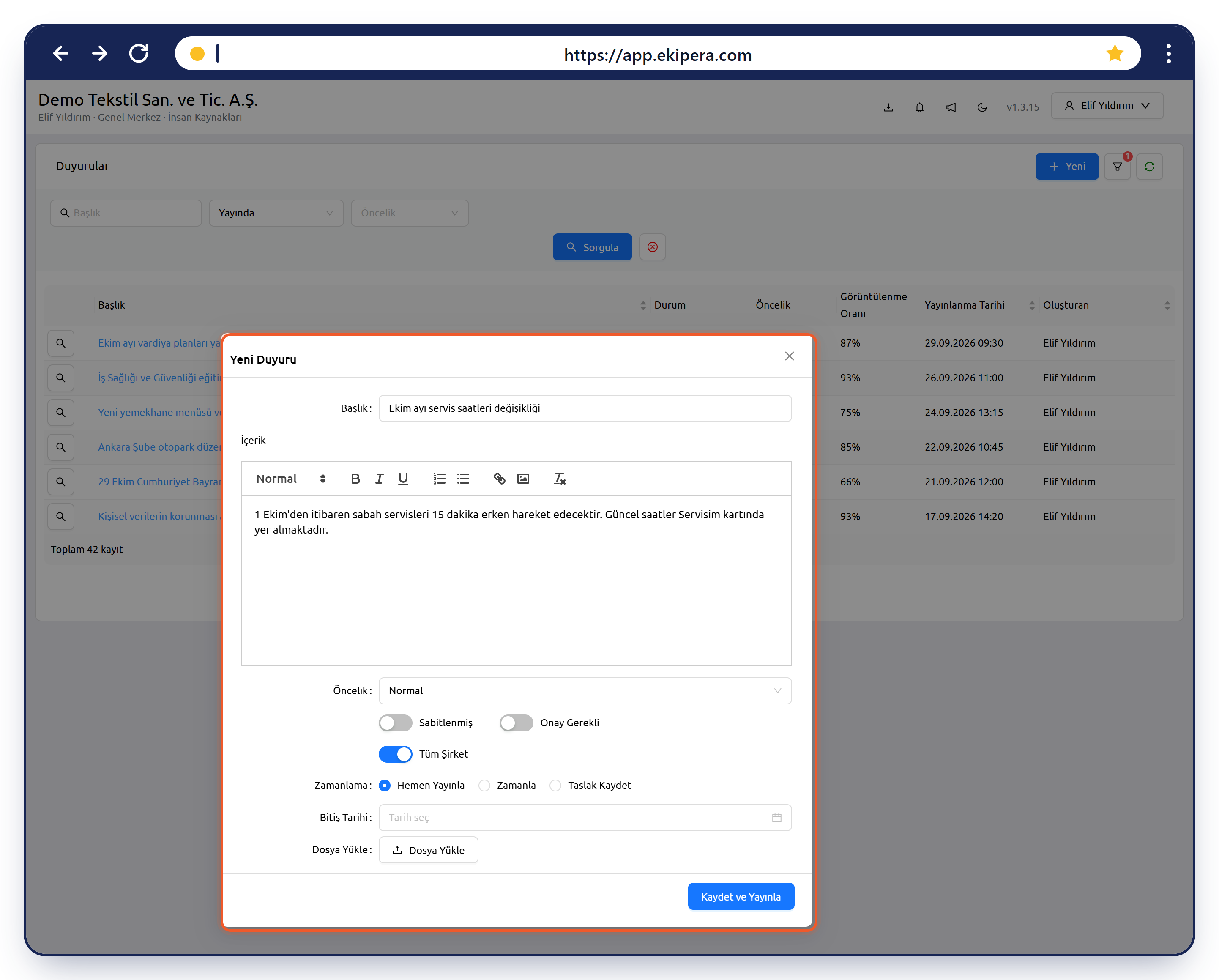
Task: Toggle italic formatting in editor toolbar
Action: coord(380,479)
